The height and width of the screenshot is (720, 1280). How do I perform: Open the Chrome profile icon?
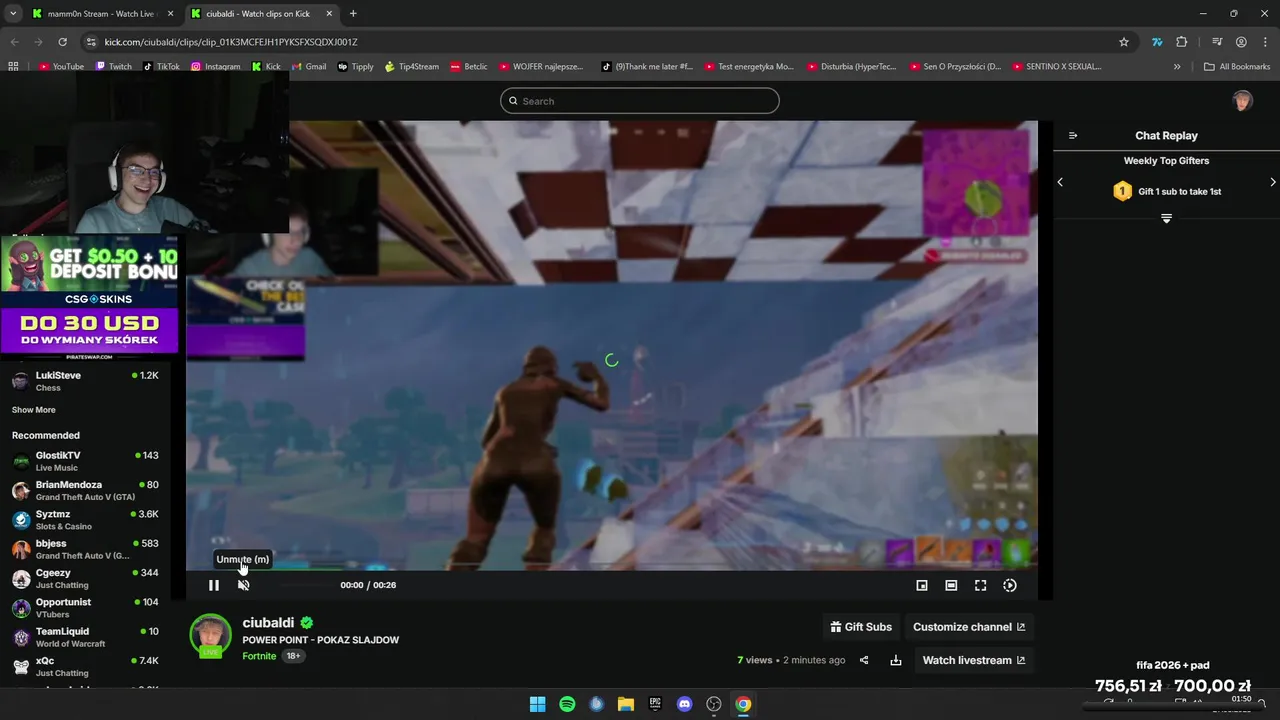coord(1241,42)
